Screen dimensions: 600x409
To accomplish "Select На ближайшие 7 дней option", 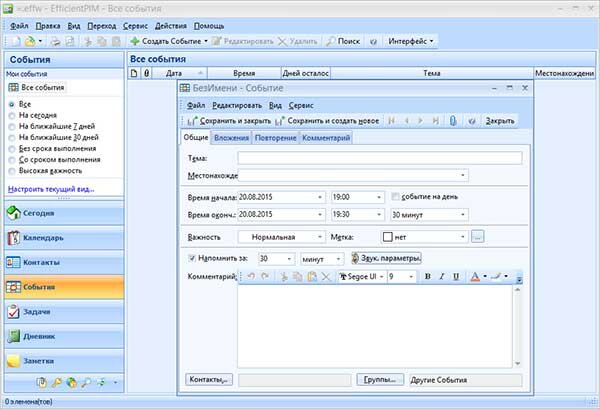I will click(12, 127).
